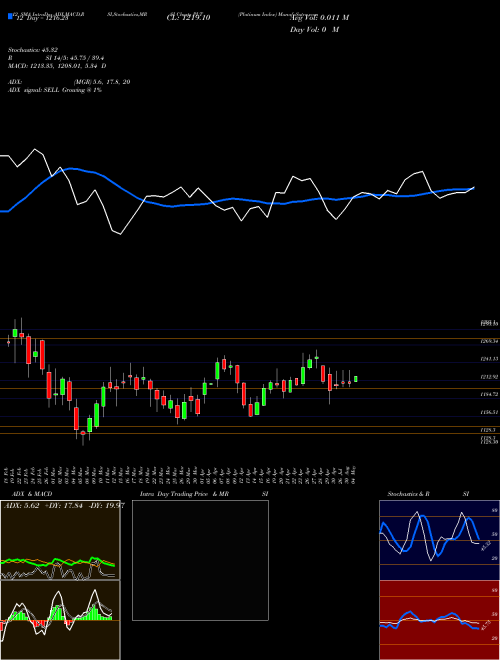Viewport: 500px width, 660px height.
Task: Click the empty intraday trading price box
Action: pyautogui.click(x=200, y=560)
